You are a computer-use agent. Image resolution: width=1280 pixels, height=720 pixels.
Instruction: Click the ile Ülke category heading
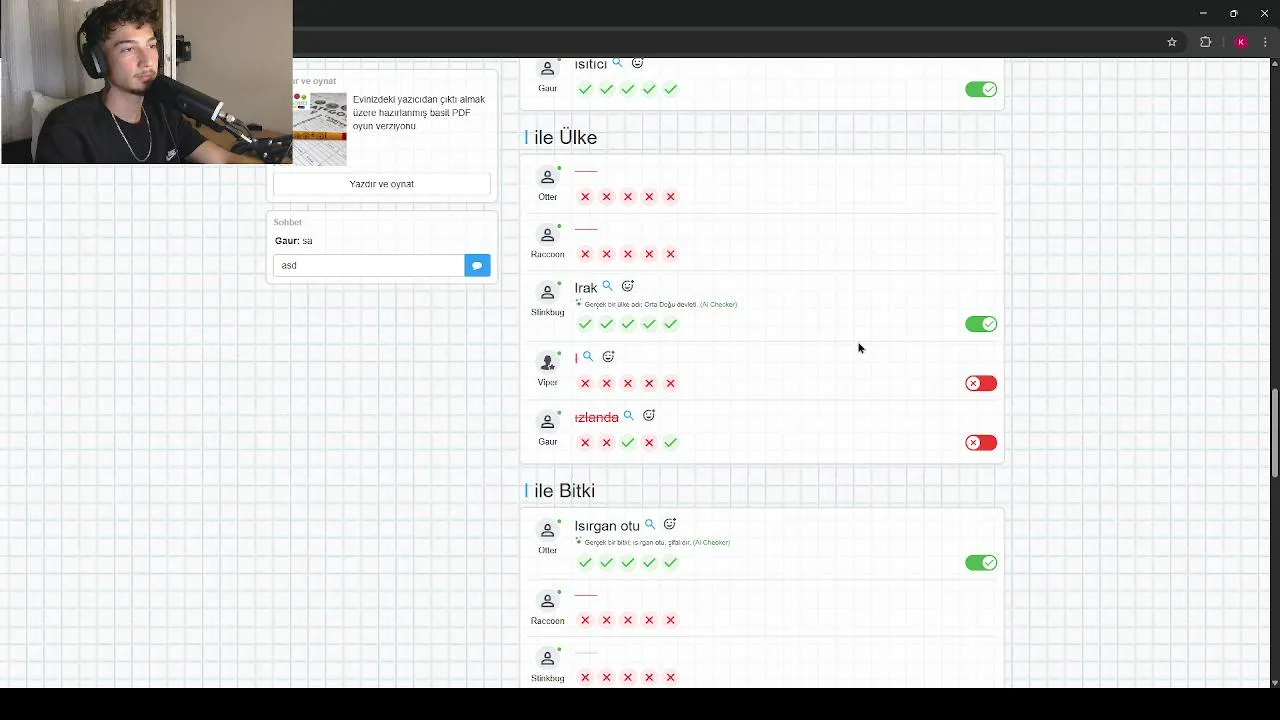click(x=561, y=137)
